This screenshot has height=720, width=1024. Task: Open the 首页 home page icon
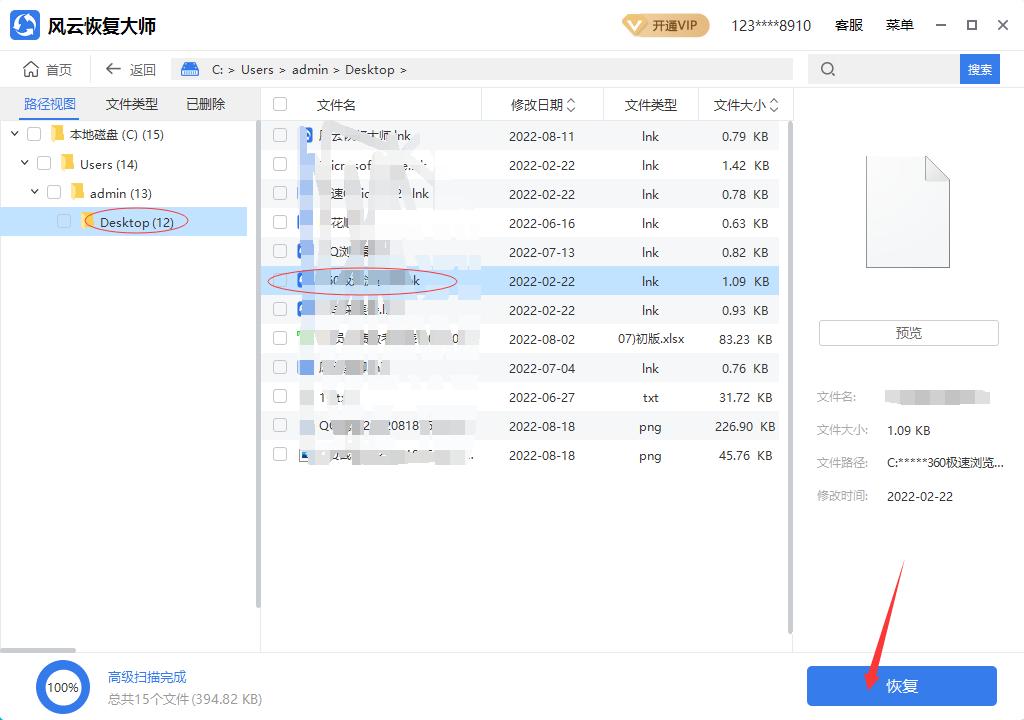tap(32, 69)
